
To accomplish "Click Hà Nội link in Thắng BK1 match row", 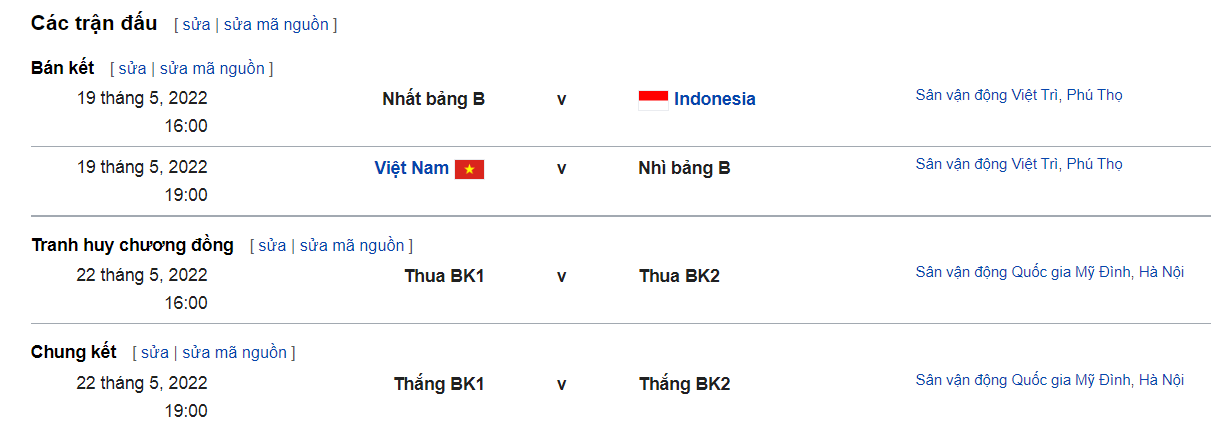I will point(1162,380).
